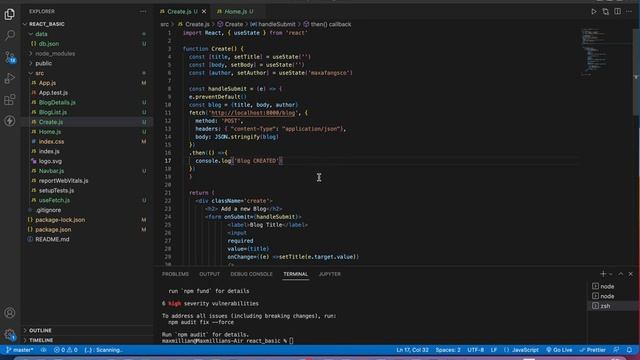640x360 pixels.
Task: Open Source Control view in activity bar
Action: click(x=9, y=57)
